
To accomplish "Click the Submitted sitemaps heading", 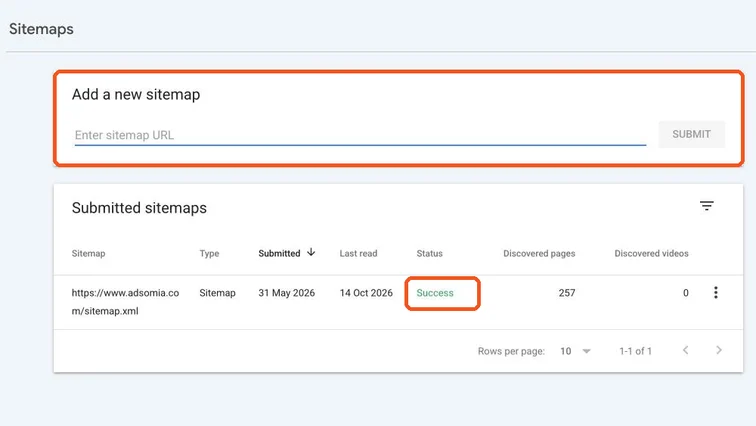I will 139,208.
